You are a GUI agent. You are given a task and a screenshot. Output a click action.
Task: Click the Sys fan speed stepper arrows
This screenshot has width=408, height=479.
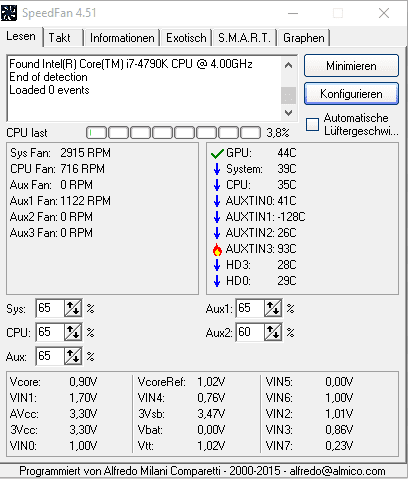coord(73,308)
